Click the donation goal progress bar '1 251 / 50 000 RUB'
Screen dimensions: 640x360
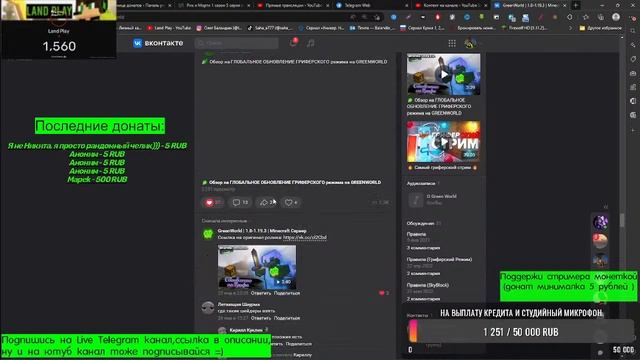[x=521, y=332]
